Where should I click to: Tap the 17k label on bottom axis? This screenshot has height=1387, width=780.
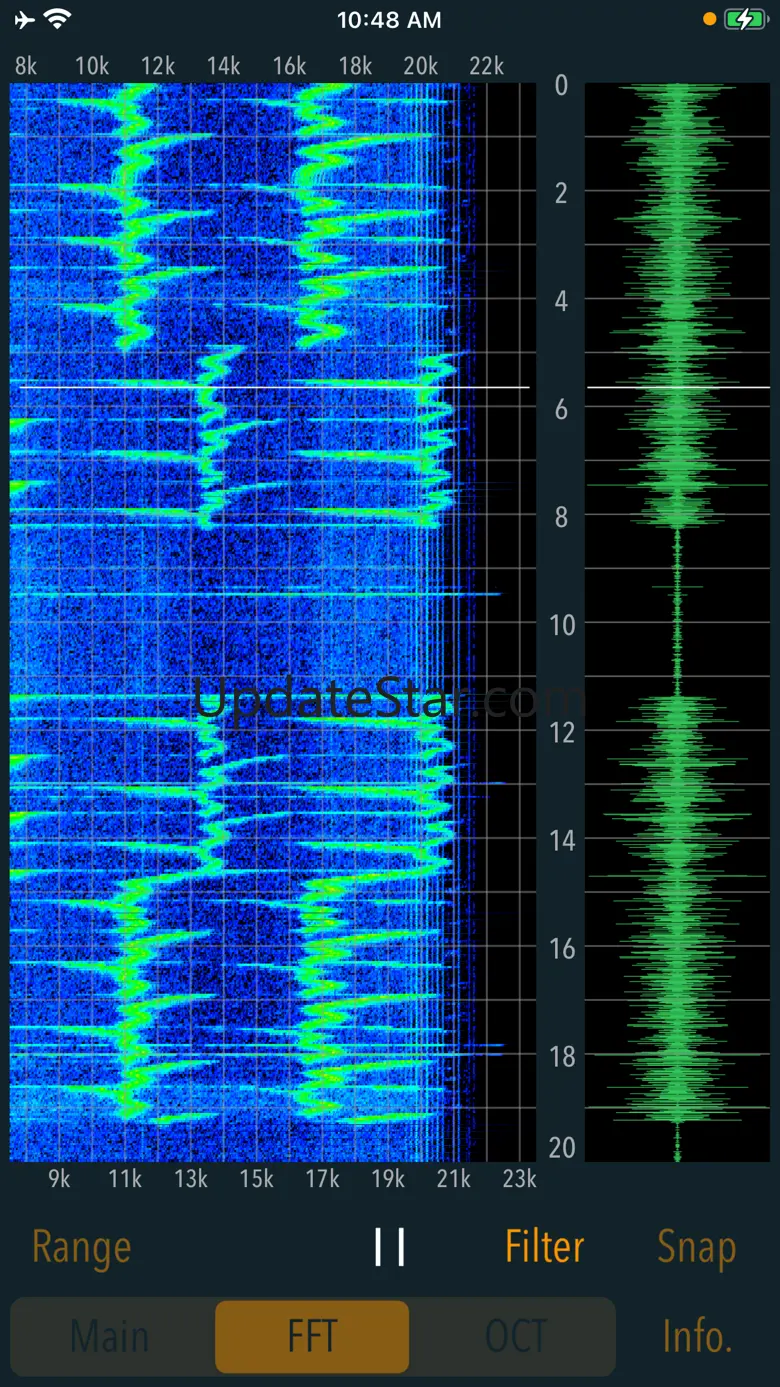(x=323, y=1179)
